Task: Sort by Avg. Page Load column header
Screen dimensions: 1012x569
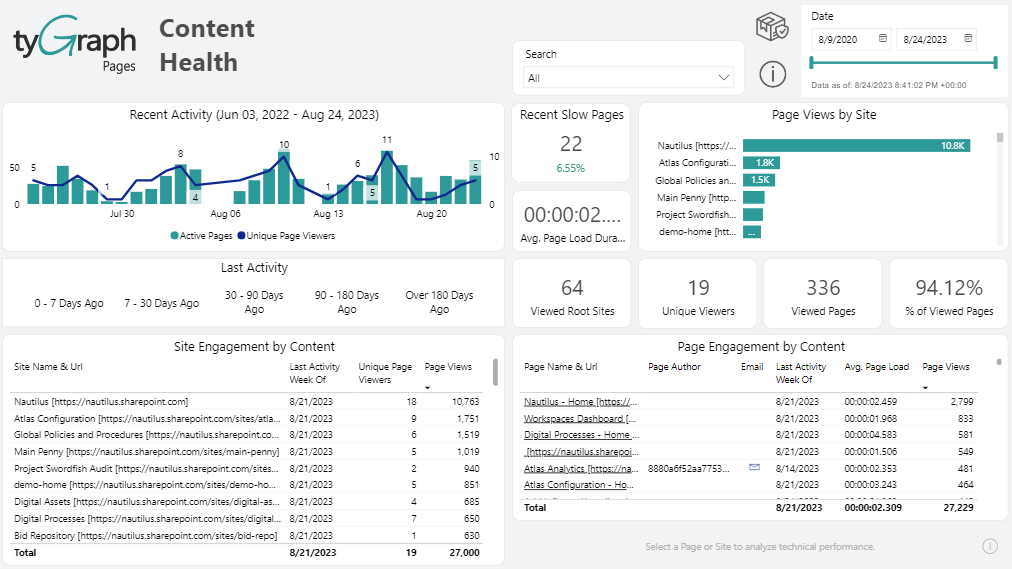Action: [x=876, y=366]
